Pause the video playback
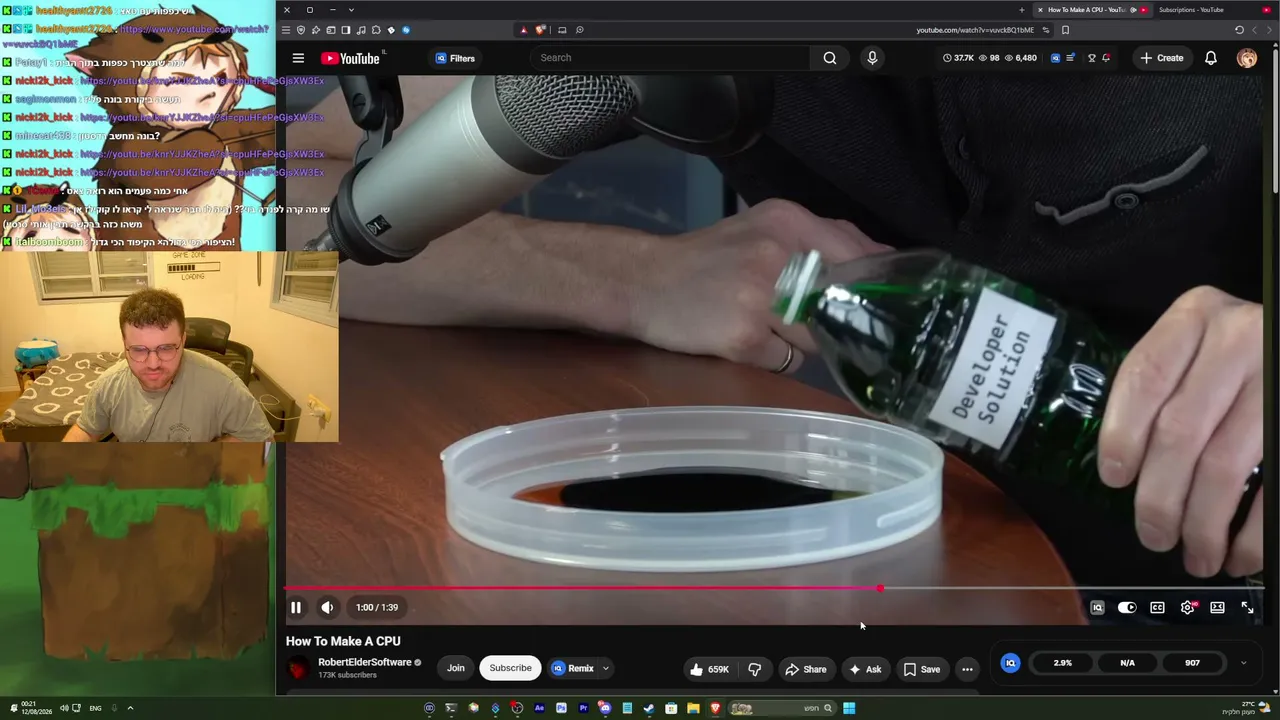Viewport: 1280px width, 720px height. click(x=296, y=607)
